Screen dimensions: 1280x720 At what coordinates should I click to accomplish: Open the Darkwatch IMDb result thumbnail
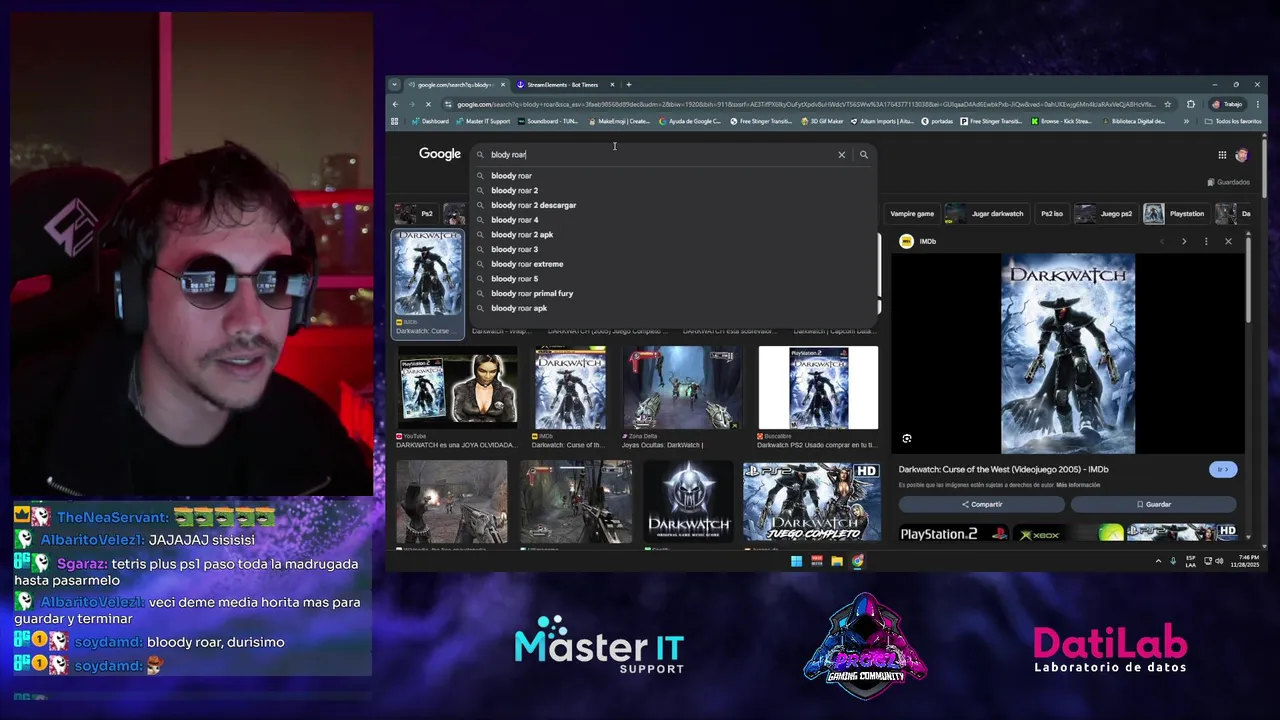coord(427,274)
